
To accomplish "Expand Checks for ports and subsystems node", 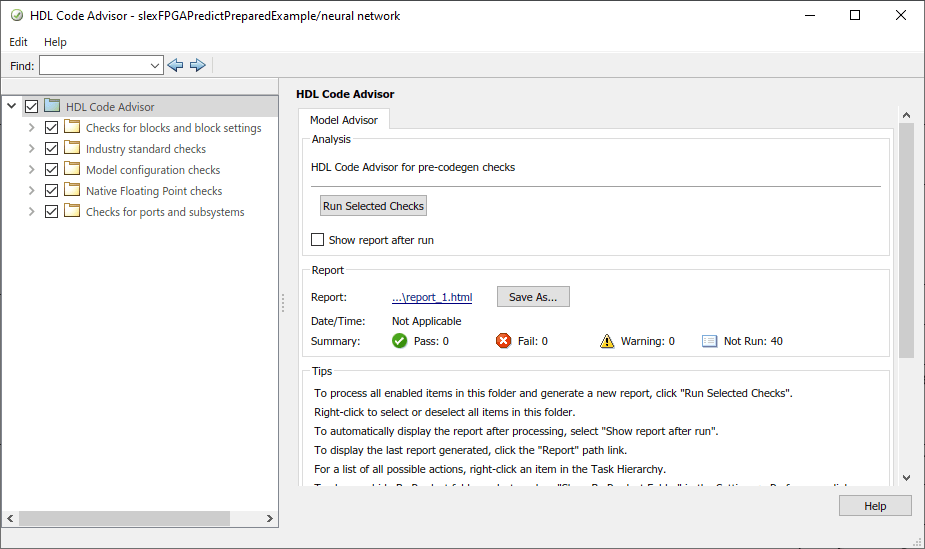I will tap(32, 212).
